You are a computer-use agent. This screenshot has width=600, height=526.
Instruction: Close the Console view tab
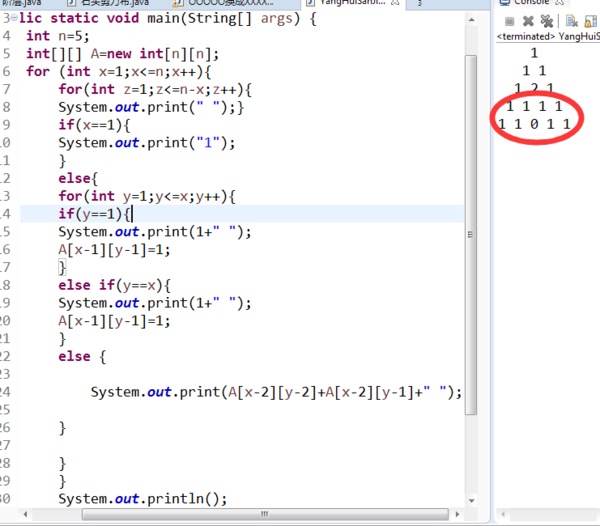[x=561, y=3]
